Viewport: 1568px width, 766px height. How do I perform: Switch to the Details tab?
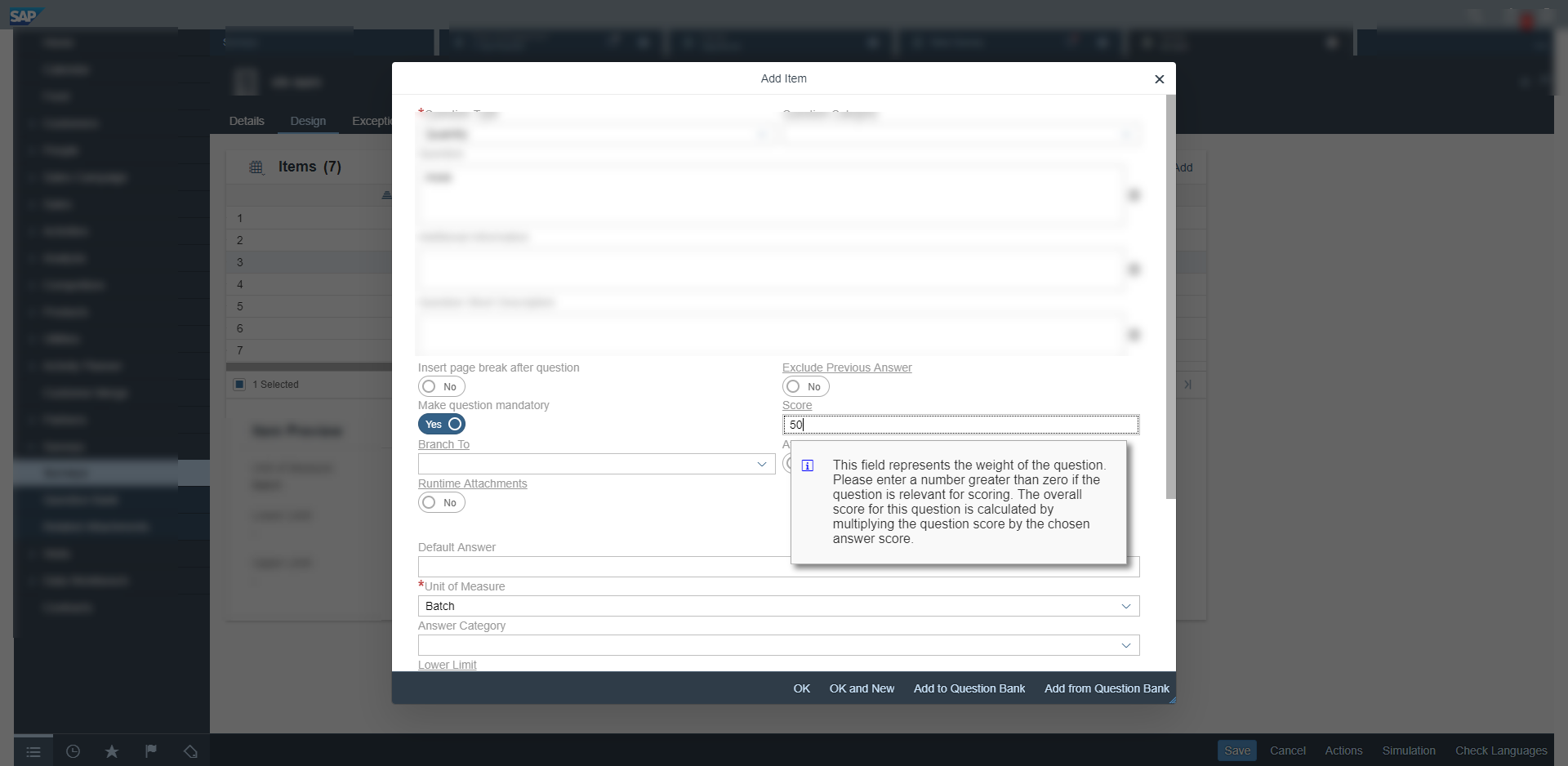click(247, 121)
